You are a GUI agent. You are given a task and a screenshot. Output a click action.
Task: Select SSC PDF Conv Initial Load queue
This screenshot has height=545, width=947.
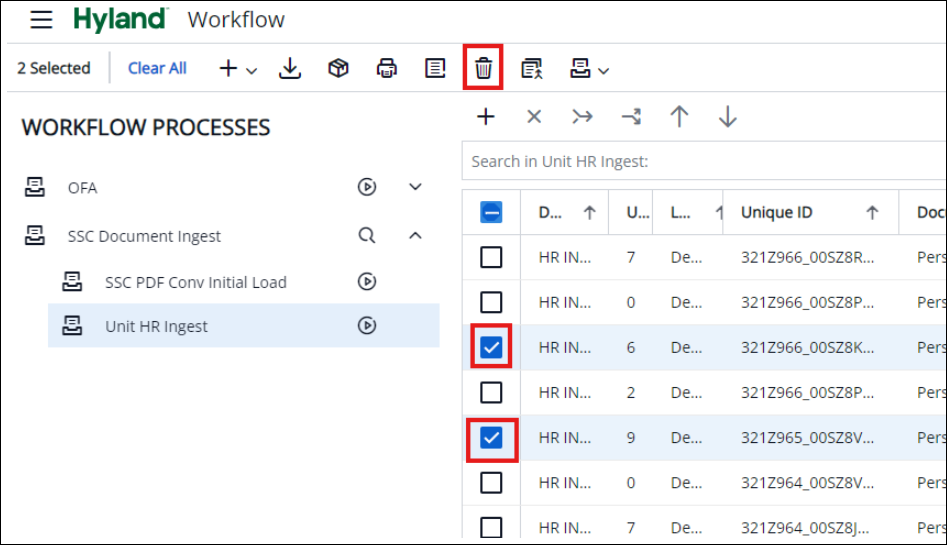196,282
